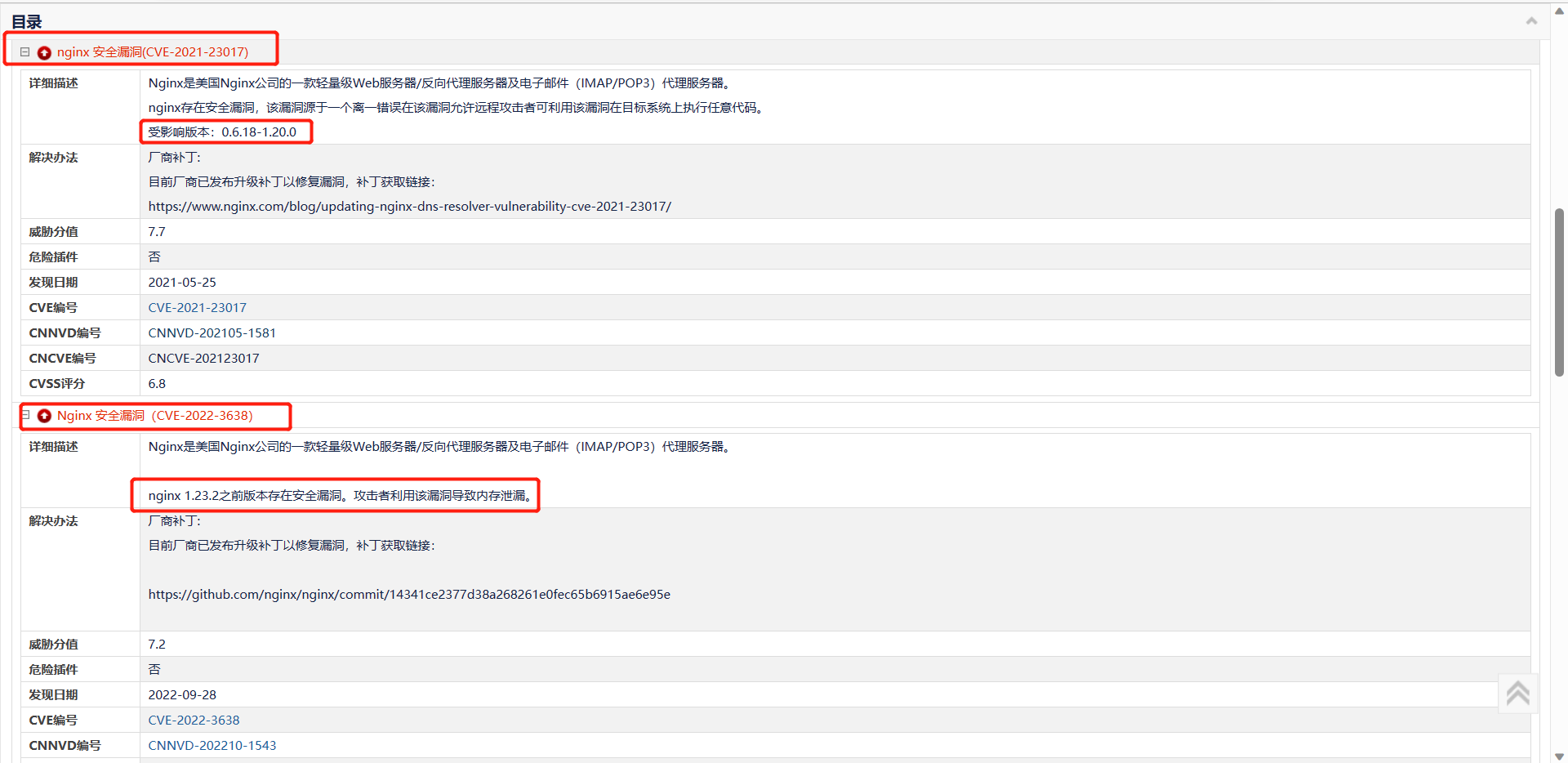Screen dimensions: 1568x763
Task: Click the nginx.com DNS resolver patch URL
Action: pyautogui.click(x=410, y=207)
